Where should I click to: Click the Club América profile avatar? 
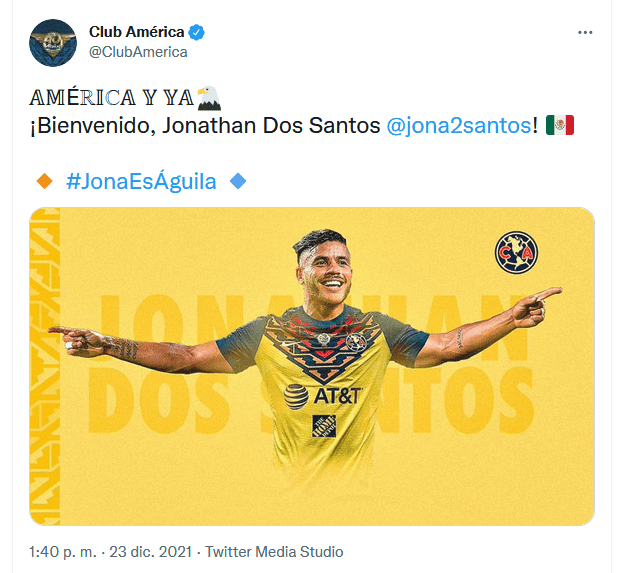tap(53, 43)
